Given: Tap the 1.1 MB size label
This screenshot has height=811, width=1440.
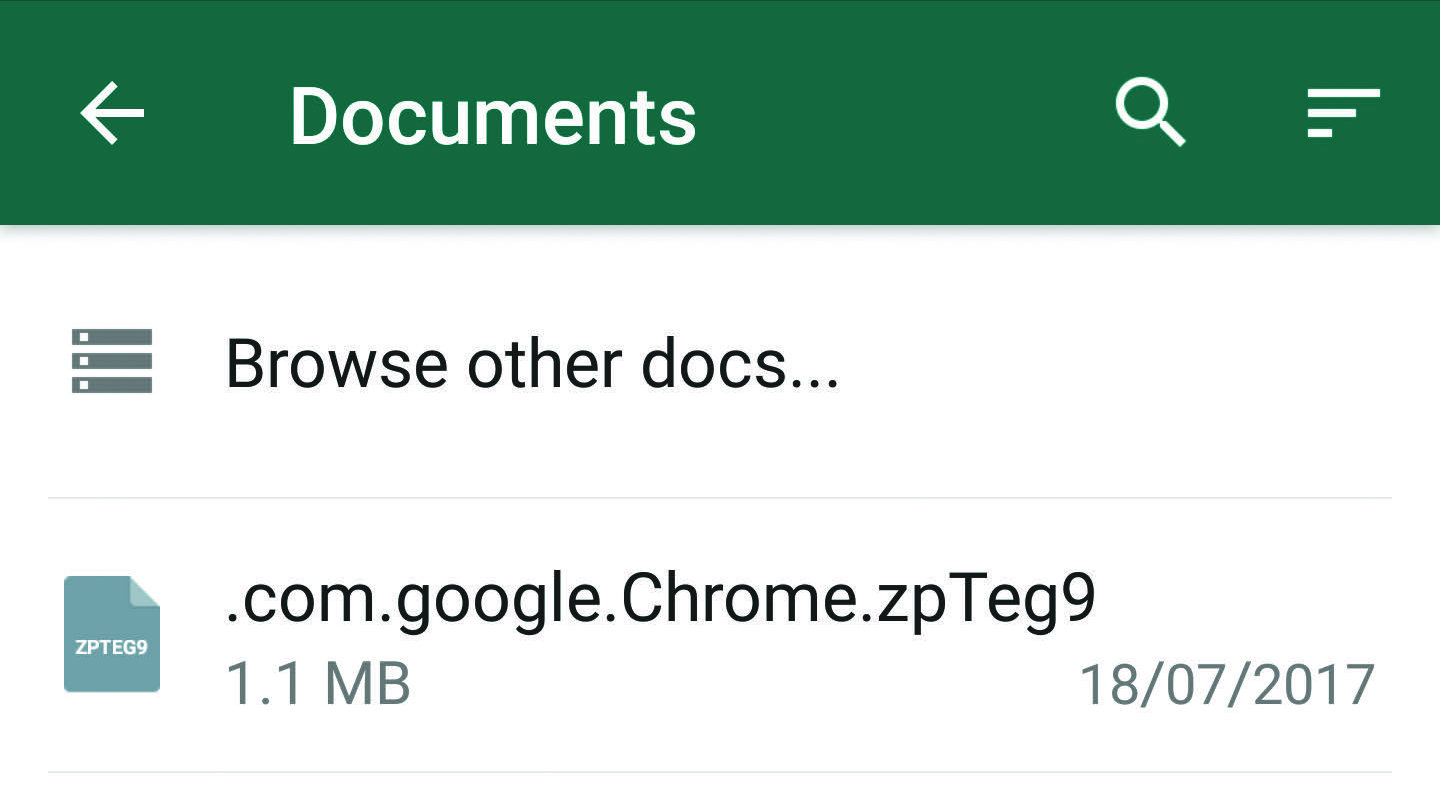Looking at the screenshot, I should pos(317,682).
